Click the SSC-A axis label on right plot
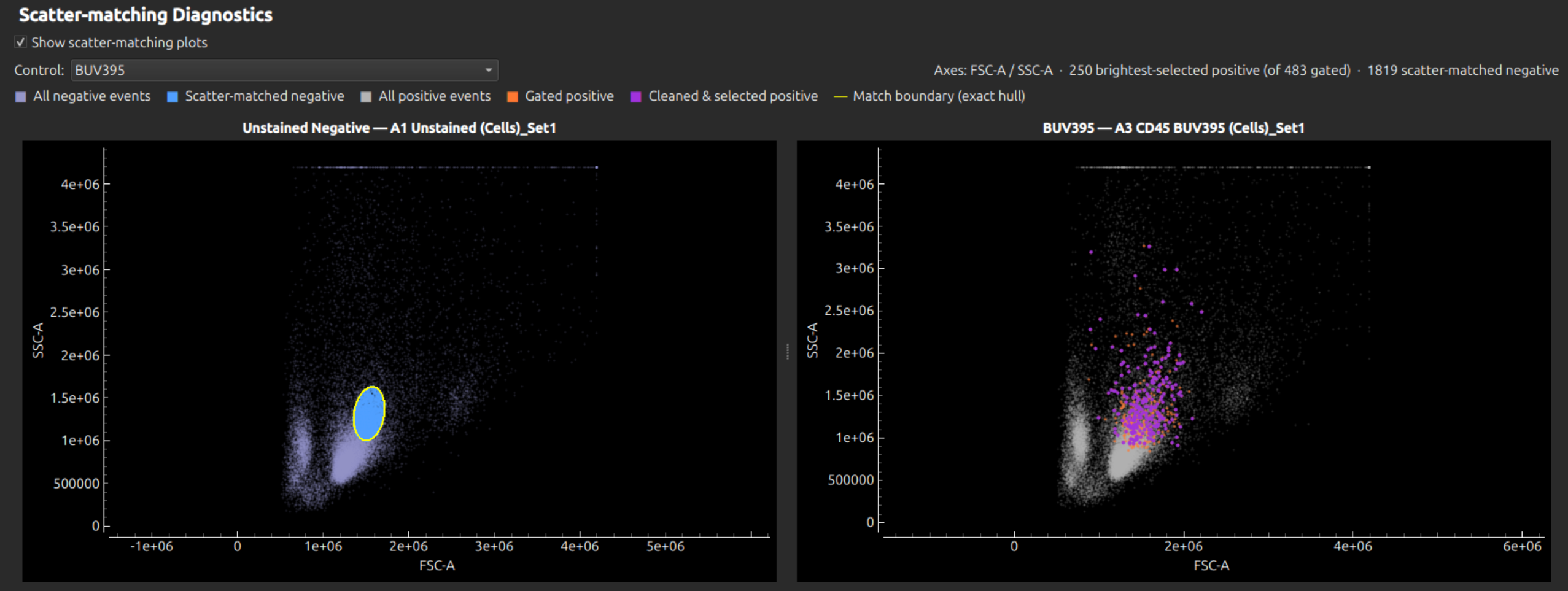This screenshot has width=1568, height=591. pyautogui.click(x=812, y=340)
